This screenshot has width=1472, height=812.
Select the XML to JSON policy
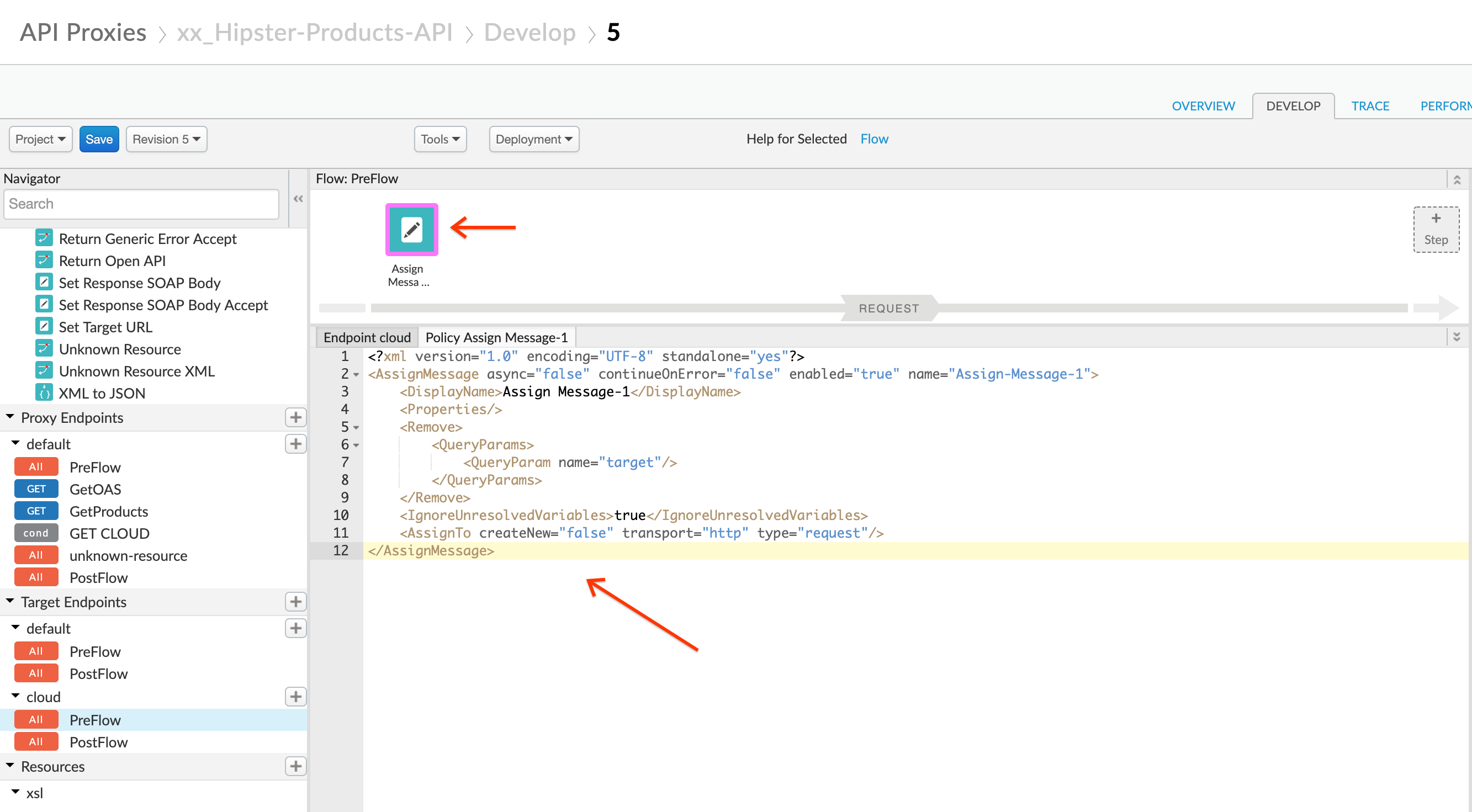click(102, 393)
